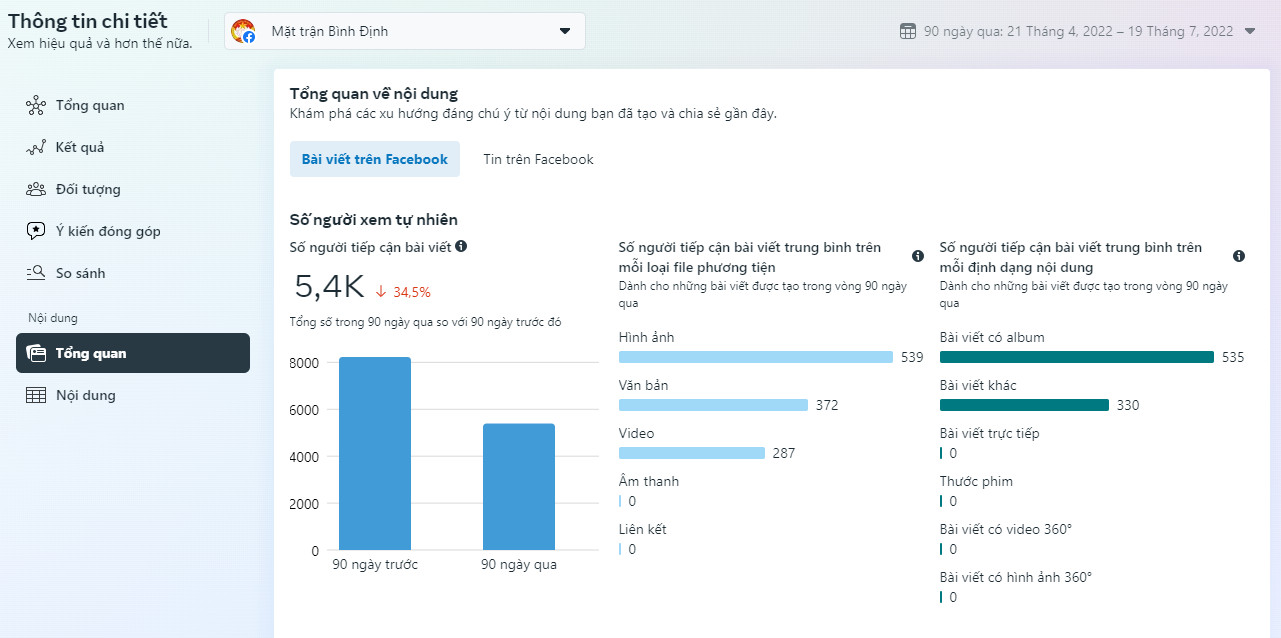Select the highlighted Tổng quan content item
The width and height of the screenshot is (1281, 638).
pos(133,353)
